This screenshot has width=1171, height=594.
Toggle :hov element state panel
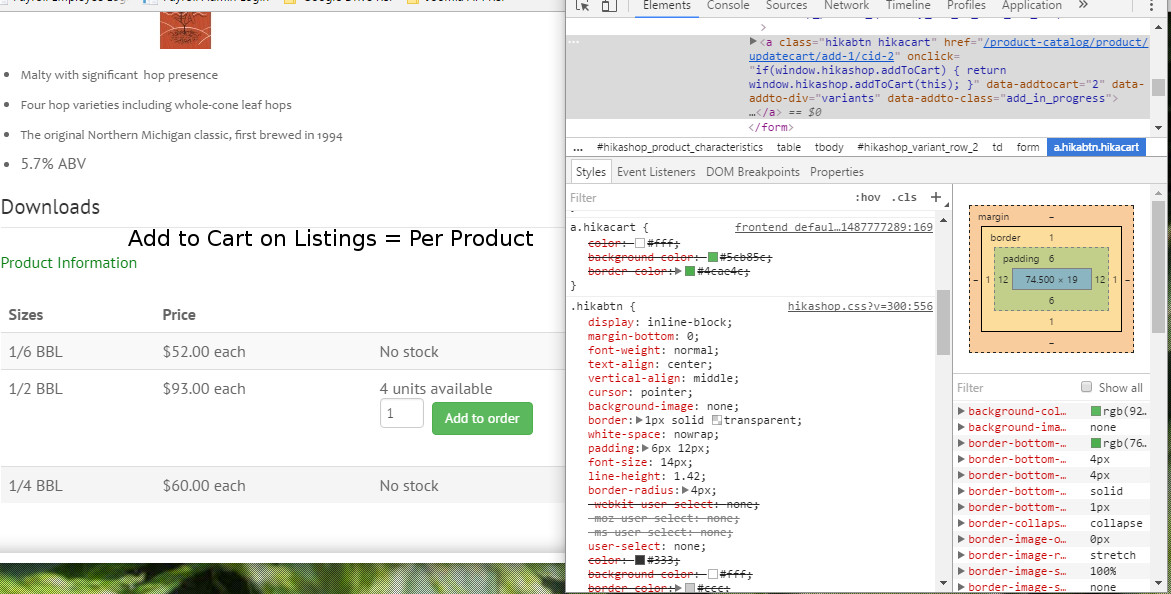[868, 198]
